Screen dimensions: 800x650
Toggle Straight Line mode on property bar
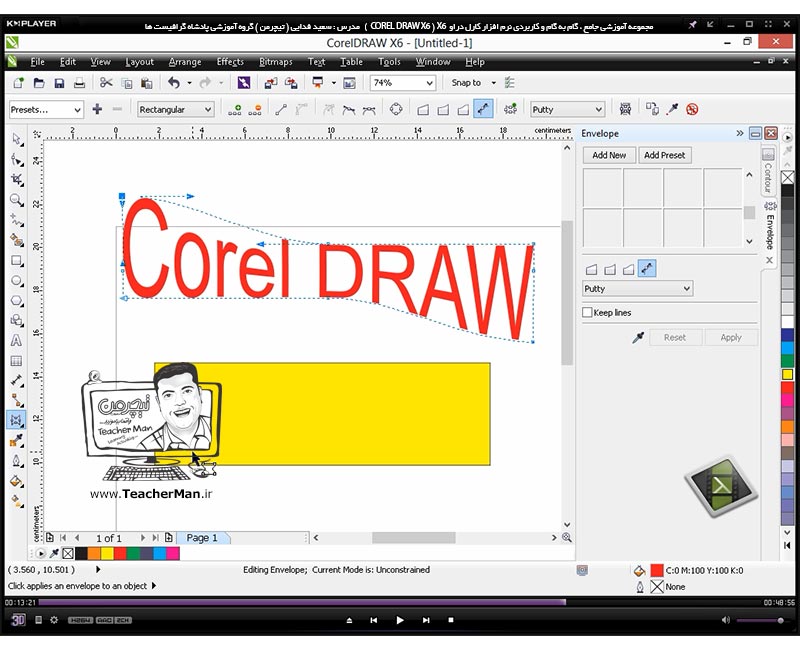click(x=423, y=109)
